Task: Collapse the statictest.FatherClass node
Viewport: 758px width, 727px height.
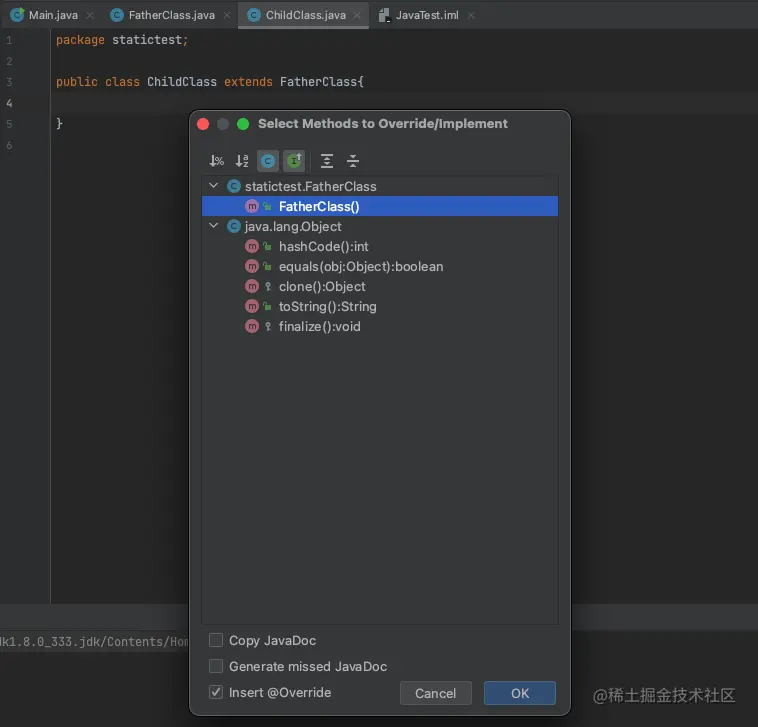Action: 213,186
